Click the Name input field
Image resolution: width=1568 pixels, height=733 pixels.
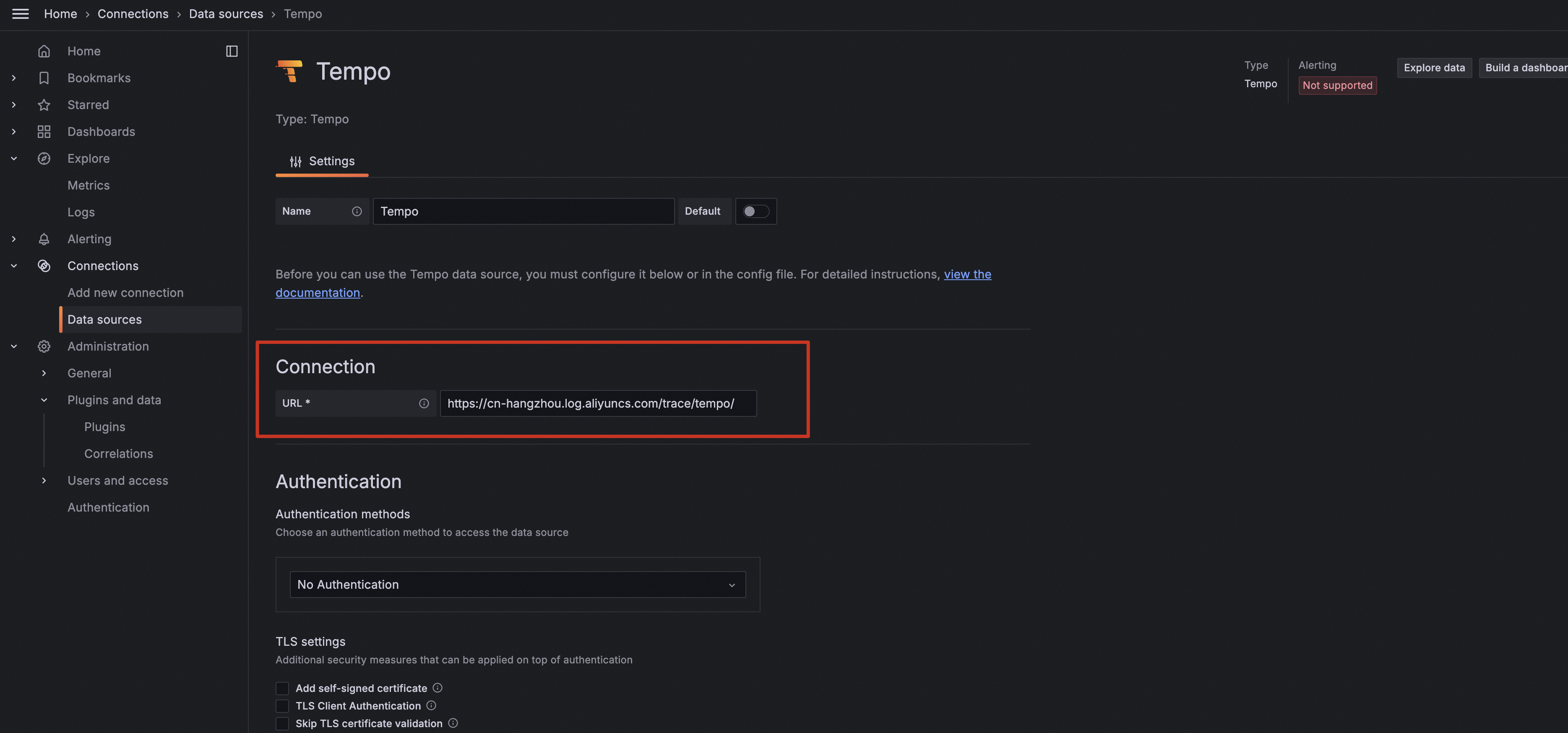(524, 211)
